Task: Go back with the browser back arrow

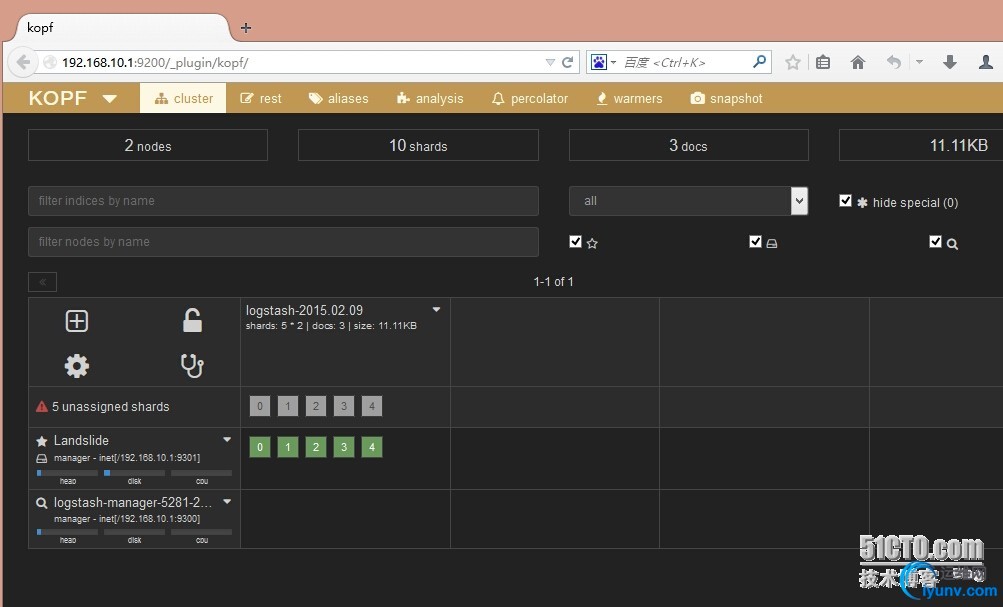Action: (24, 62)
